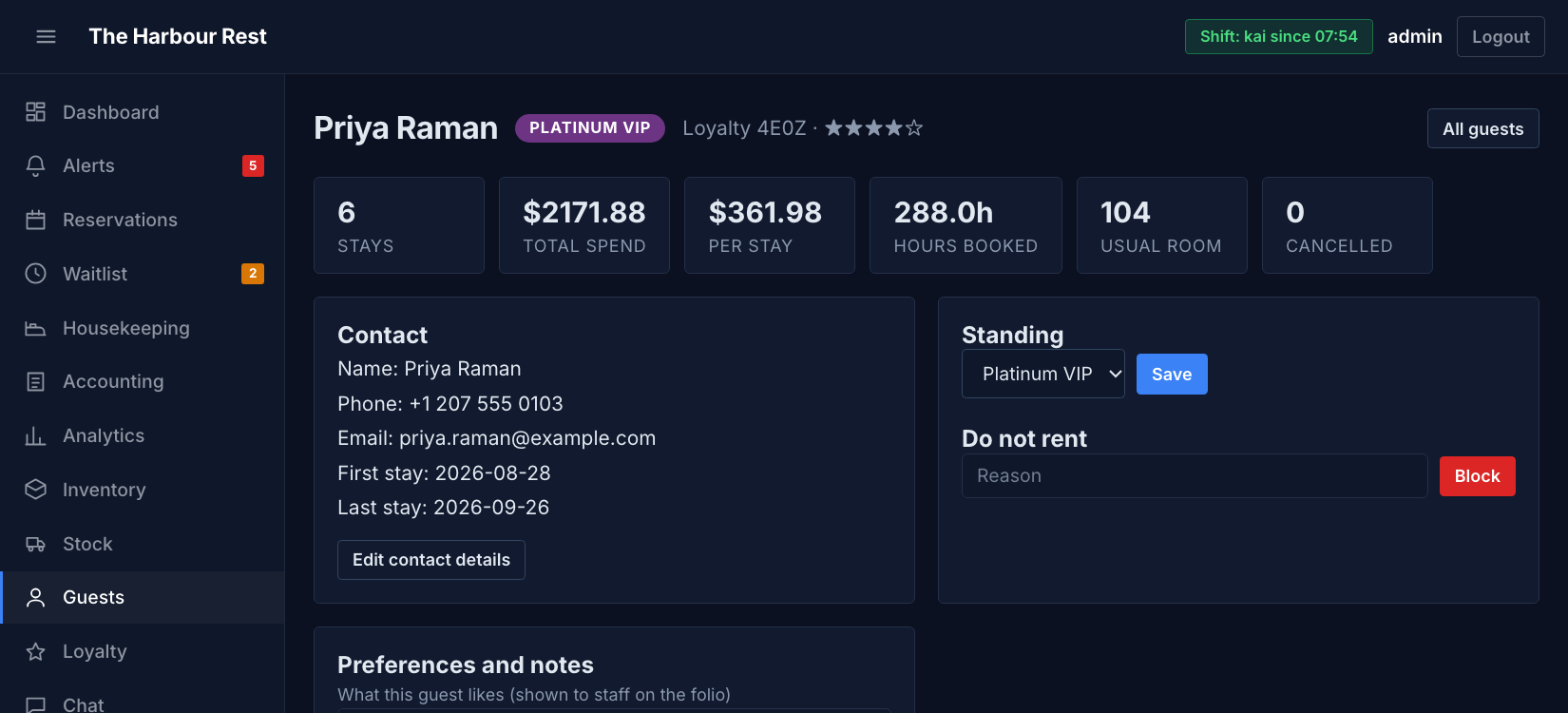Click the 6 stays card
Screen dimensions: 1568x713
click(x=399, y=225)
